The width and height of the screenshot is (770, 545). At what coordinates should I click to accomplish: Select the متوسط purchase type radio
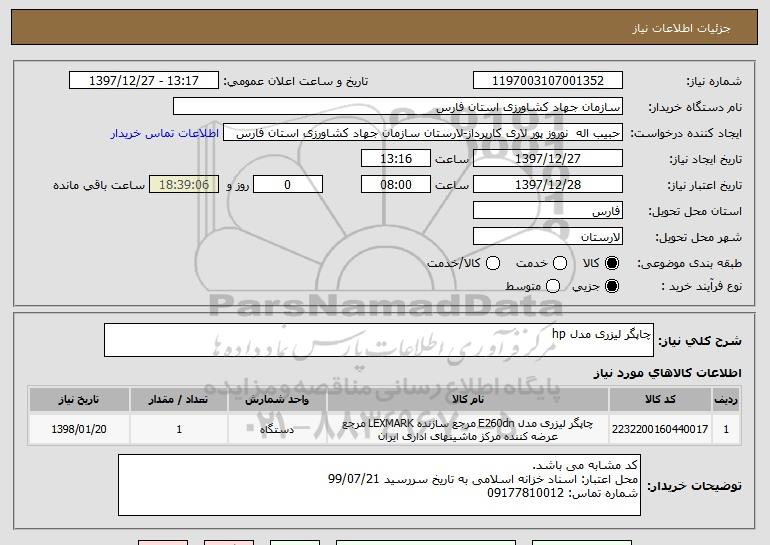(x=553, y=286)
